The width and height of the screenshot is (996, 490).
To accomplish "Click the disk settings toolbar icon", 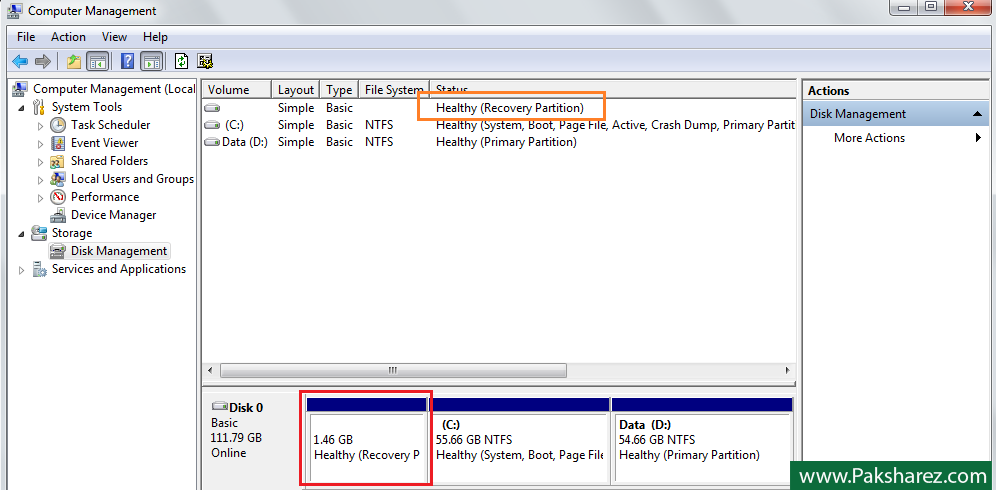I will (205, 62).
